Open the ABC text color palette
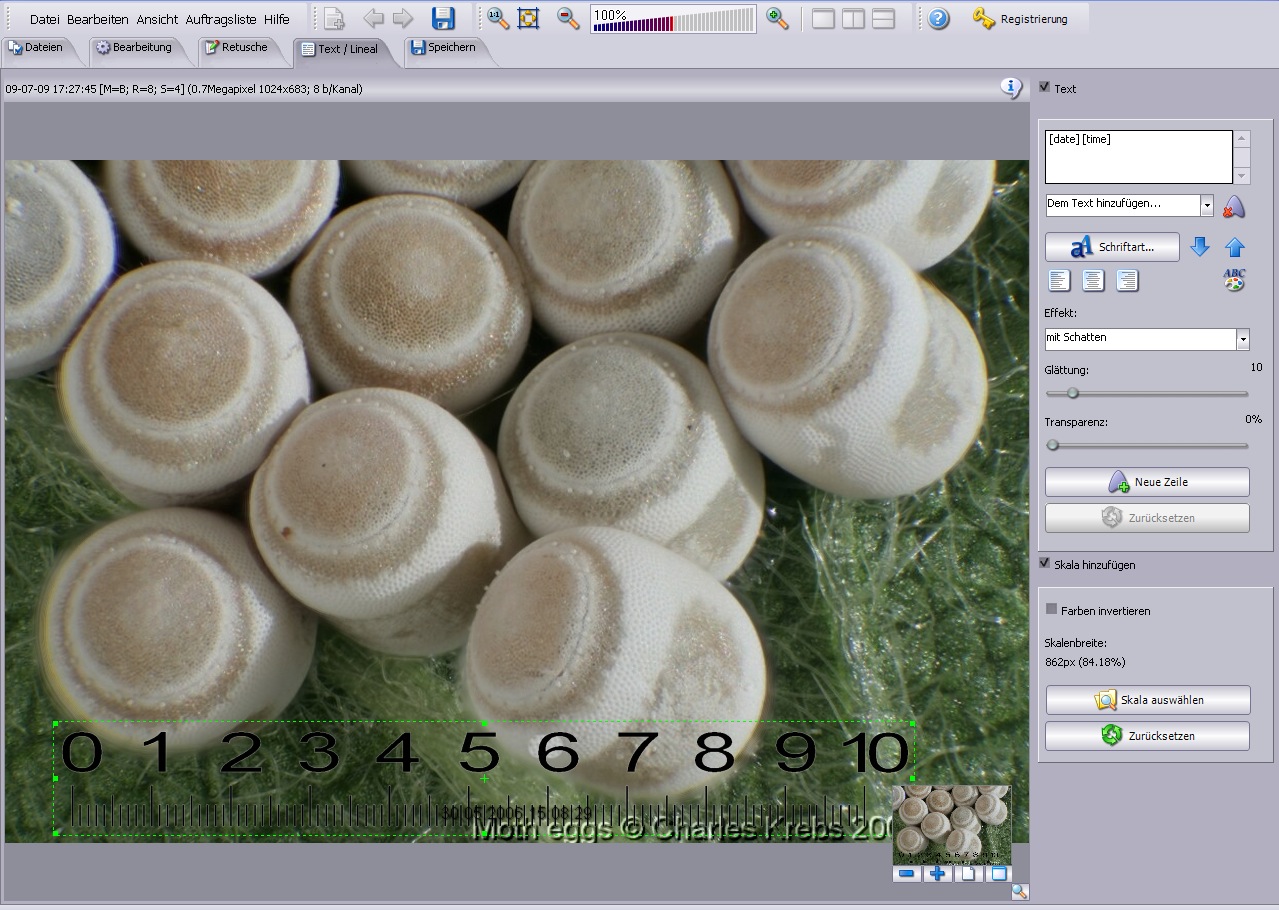Viewport: 1279px width, 910px height. [1235, 280]
